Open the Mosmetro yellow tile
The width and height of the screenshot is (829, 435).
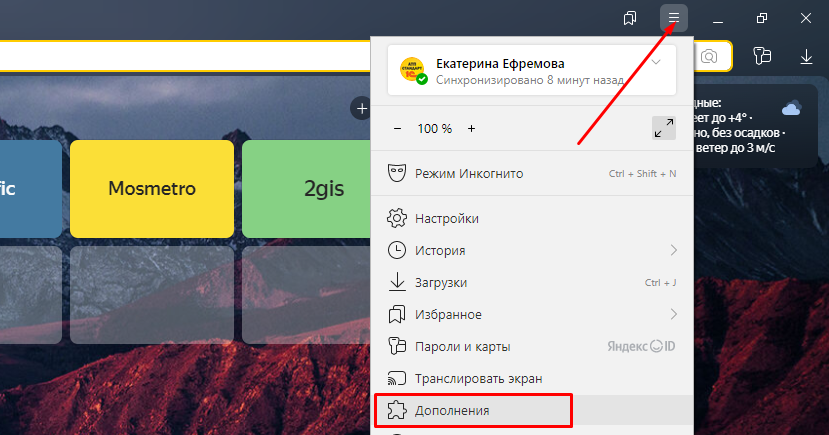click(152, 188)
